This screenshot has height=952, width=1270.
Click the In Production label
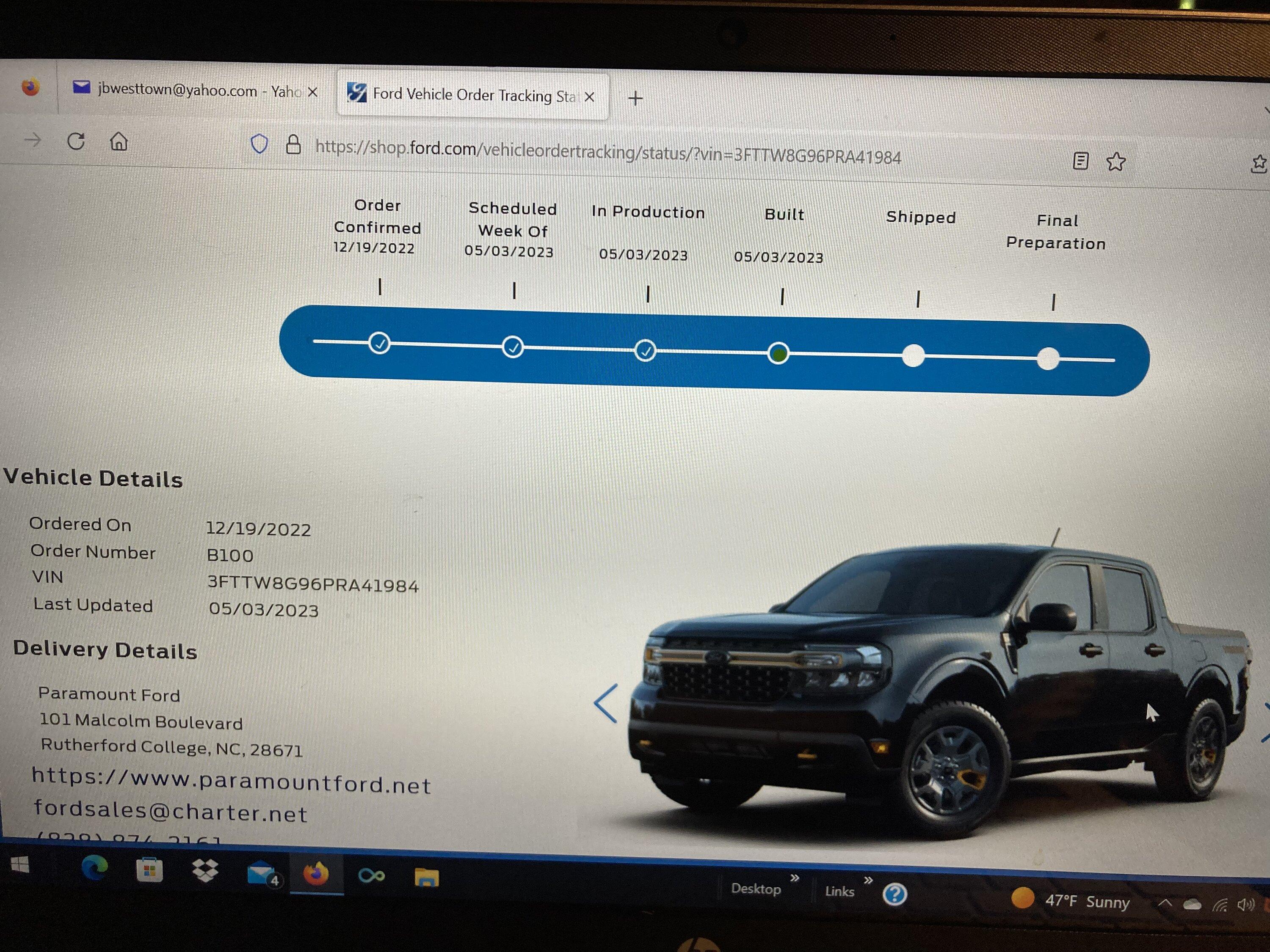coord(648,212)
